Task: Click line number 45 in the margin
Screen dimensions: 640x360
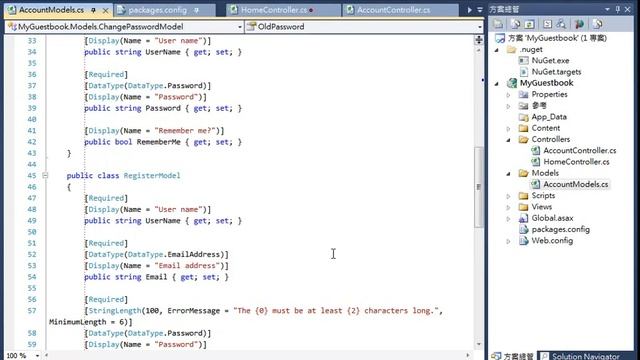Action: pos(32,176)
